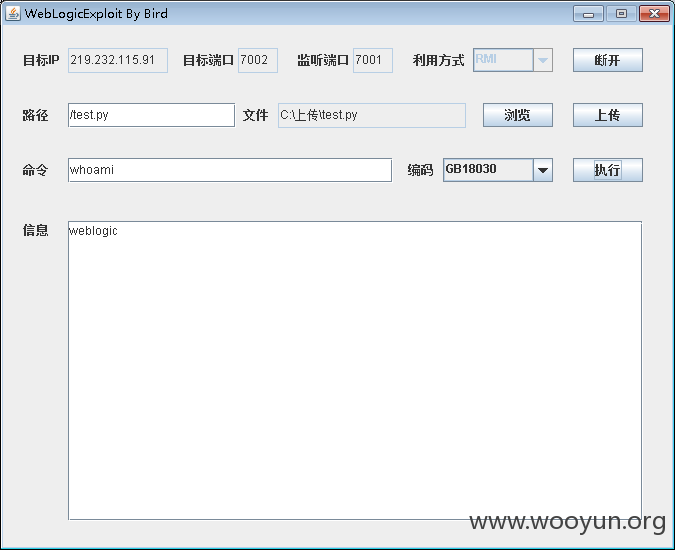This screenshot has height=550, width=675.
Task: Click the Java icon in the title bar
Action: pyautogui.click(x=13, y=14)
